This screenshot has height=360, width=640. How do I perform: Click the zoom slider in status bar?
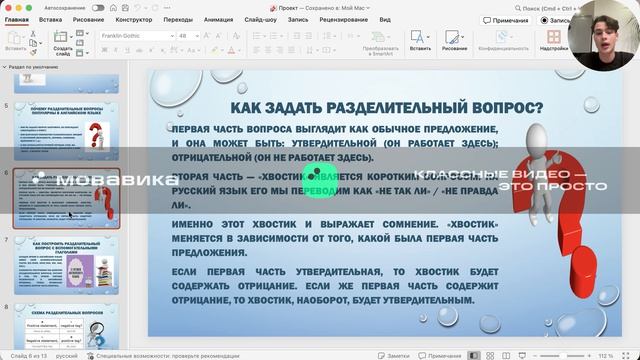tap(562, 356)
